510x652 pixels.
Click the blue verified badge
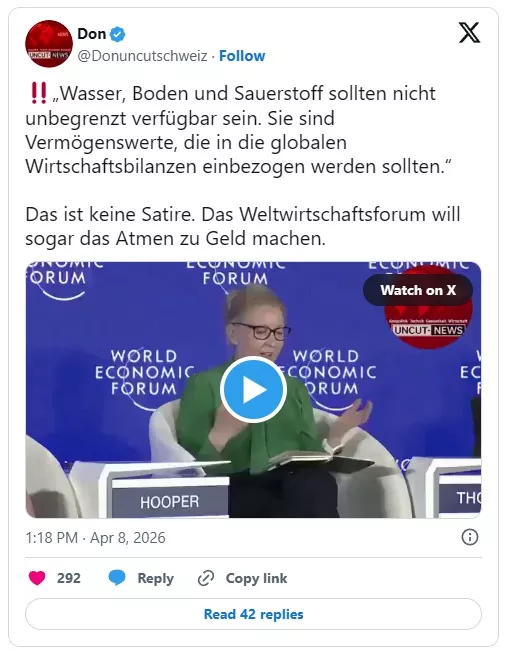[118, 34]
